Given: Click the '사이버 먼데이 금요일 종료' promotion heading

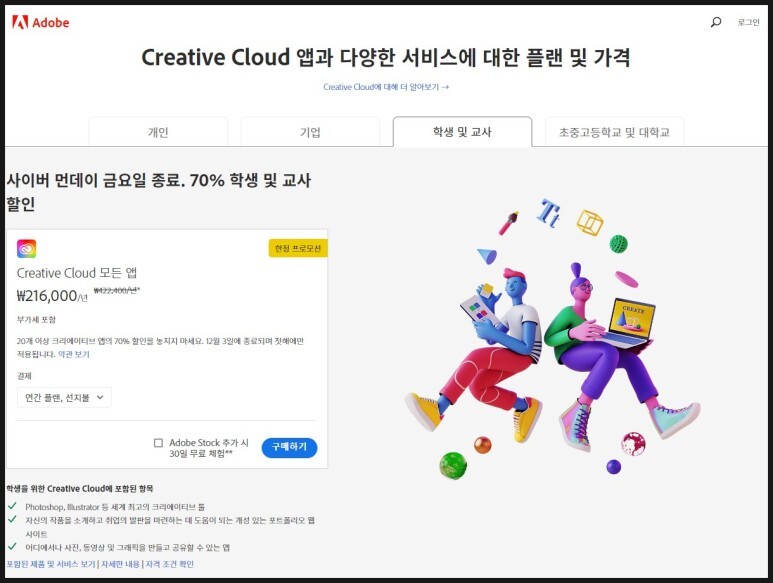Looking at the screenshot, I should pos(159,192).
